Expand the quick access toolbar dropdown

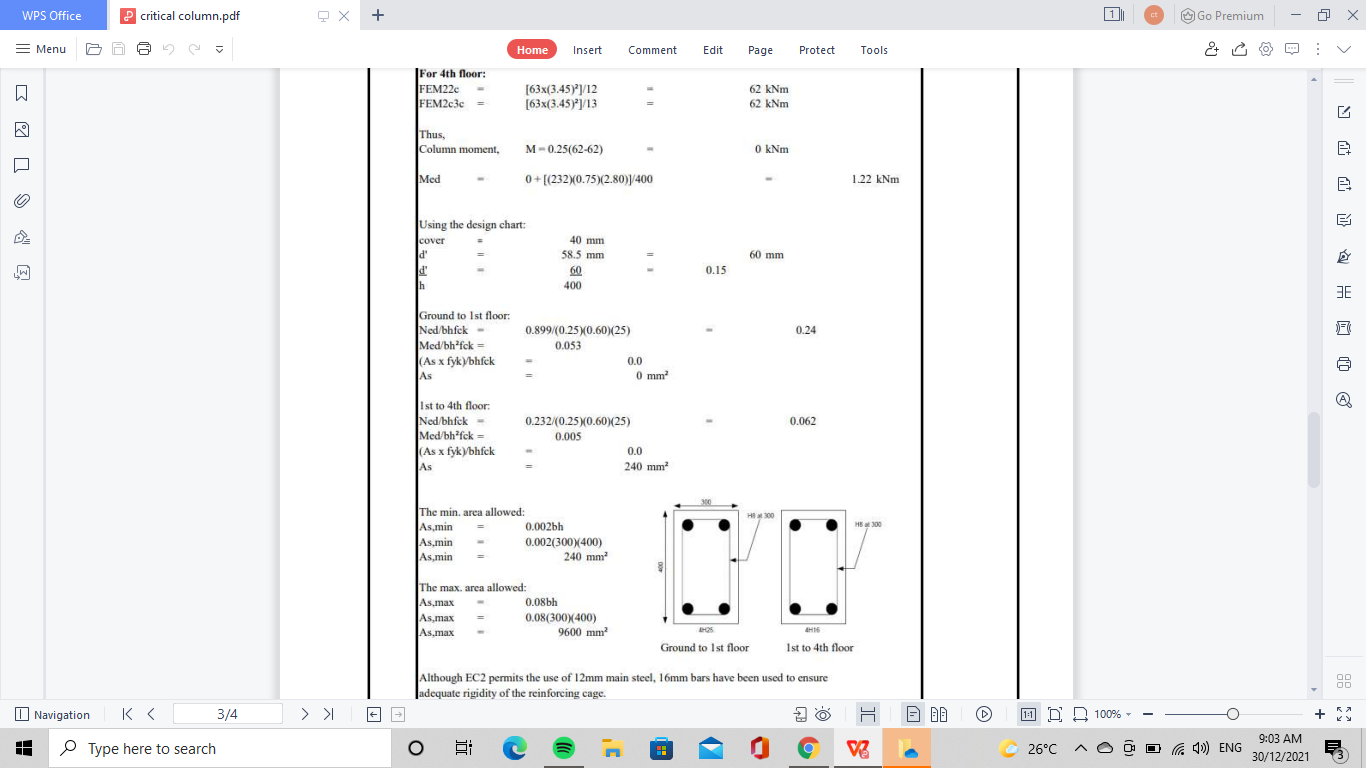[x=219, y=49]
